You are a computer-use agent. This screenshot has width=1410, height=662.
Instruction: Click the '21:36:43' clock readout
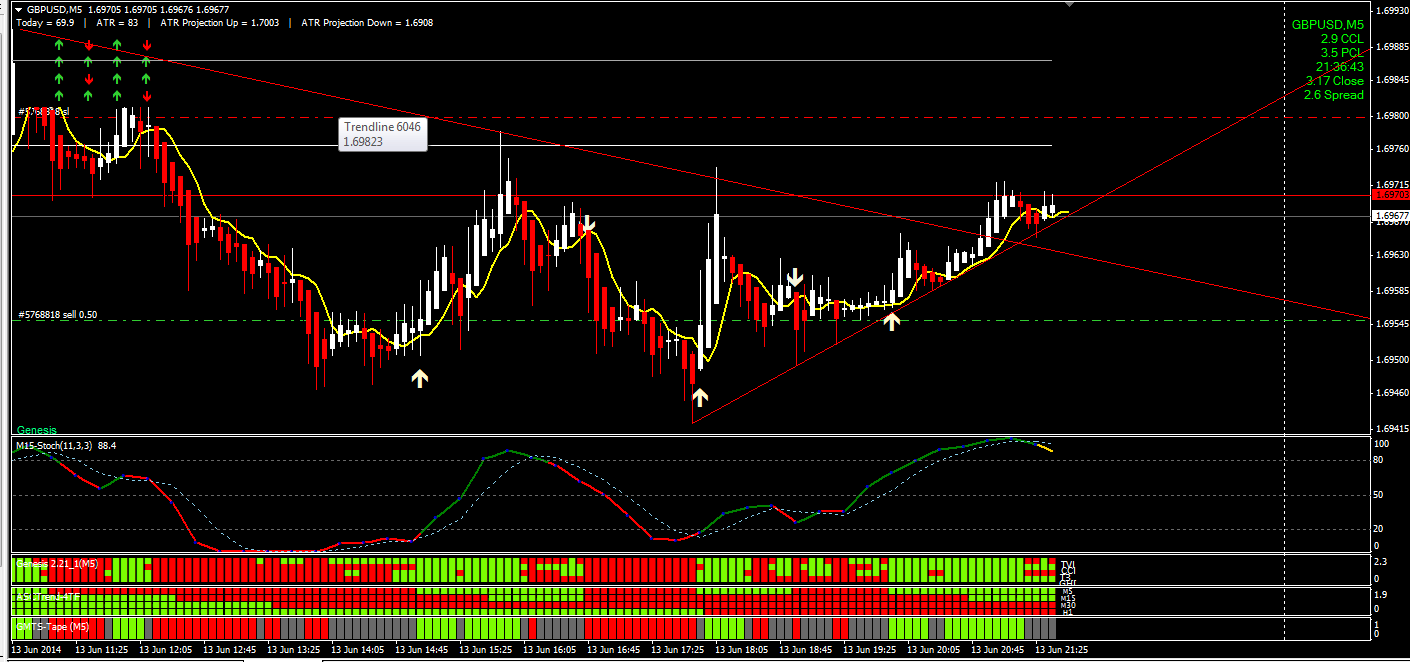tap(1340, 67)
